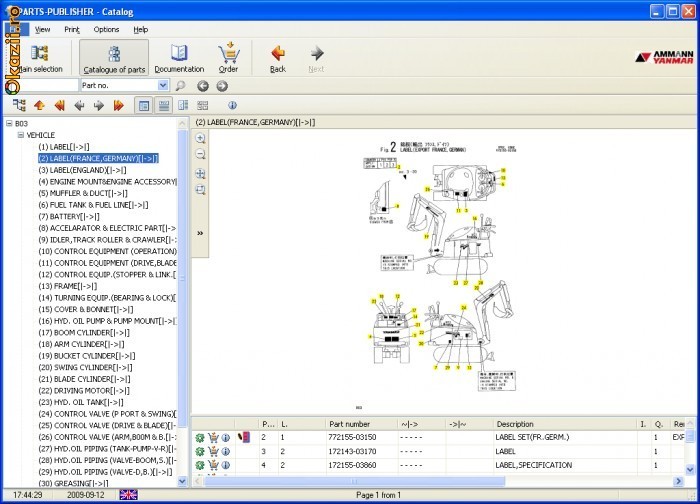Toggle the side-by-side layout view button
Viewport: 700px width, 504px height.
click(183, 105)
